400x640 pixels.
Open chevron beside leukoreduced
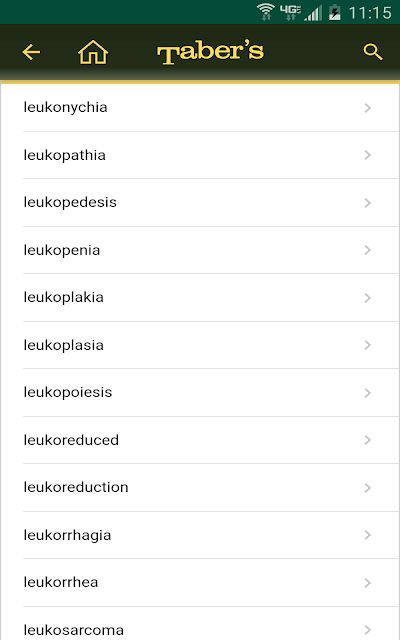pyautogui.click(x=367, y=440)
